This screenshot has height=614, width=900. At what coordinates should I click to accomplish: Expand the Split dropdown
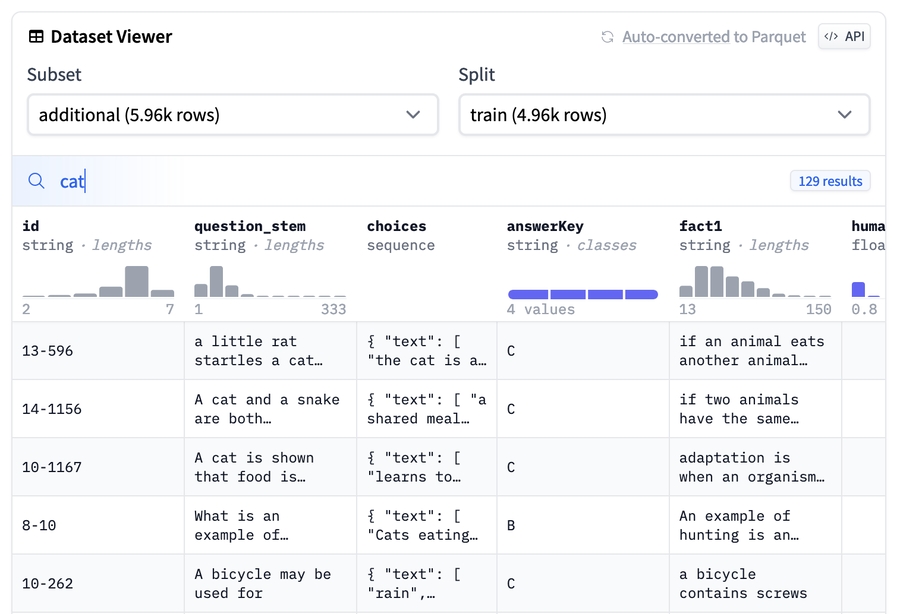tap(663, 115)
